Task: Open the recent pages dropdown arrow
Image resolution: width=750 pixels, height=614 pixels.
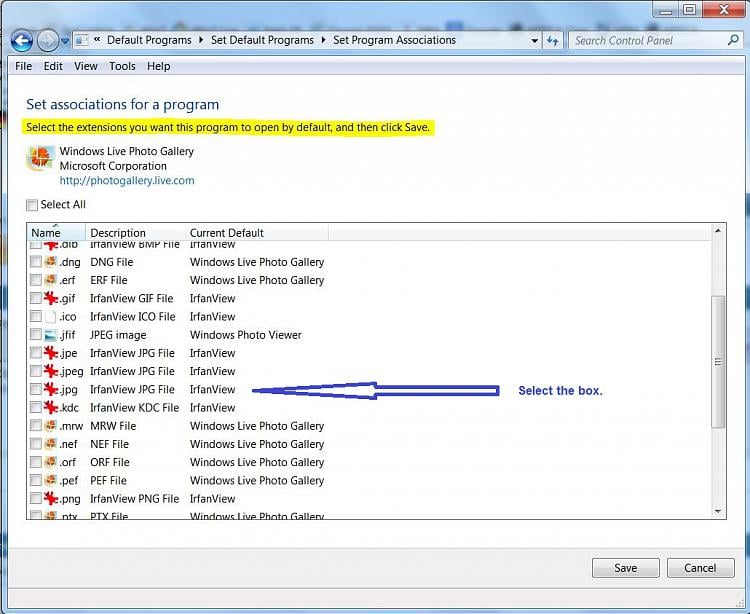Action: pos(65,42)
